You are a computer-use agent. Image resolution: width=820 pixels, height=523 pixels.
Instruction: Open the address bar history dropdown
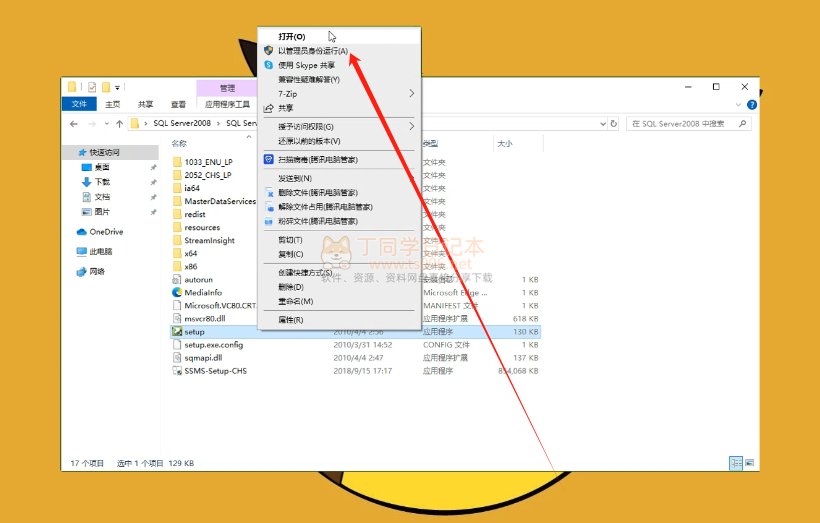point(603,124)
